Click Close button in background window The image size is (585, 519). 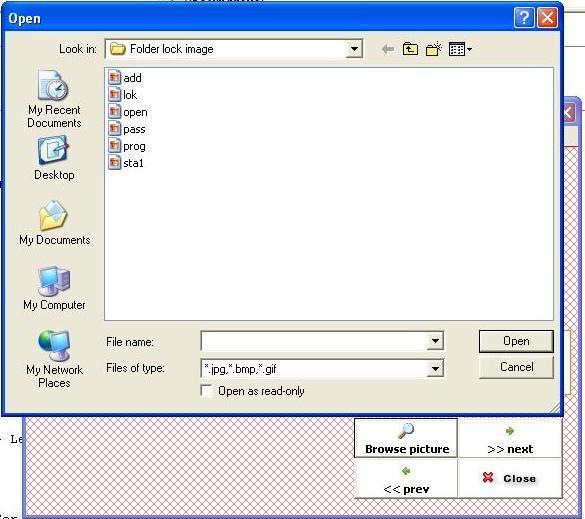click(510, 479)
